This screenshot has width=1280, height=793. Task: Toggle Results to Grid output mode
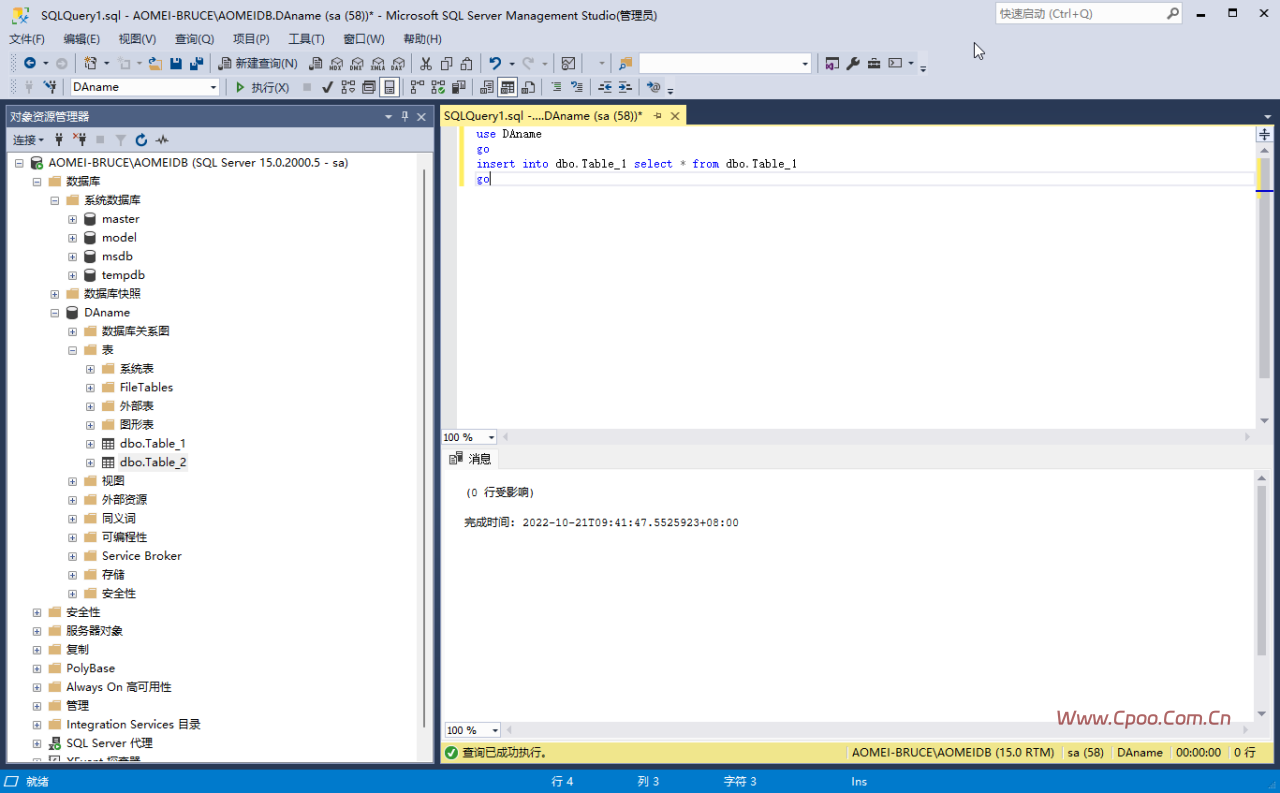point(508,87)
